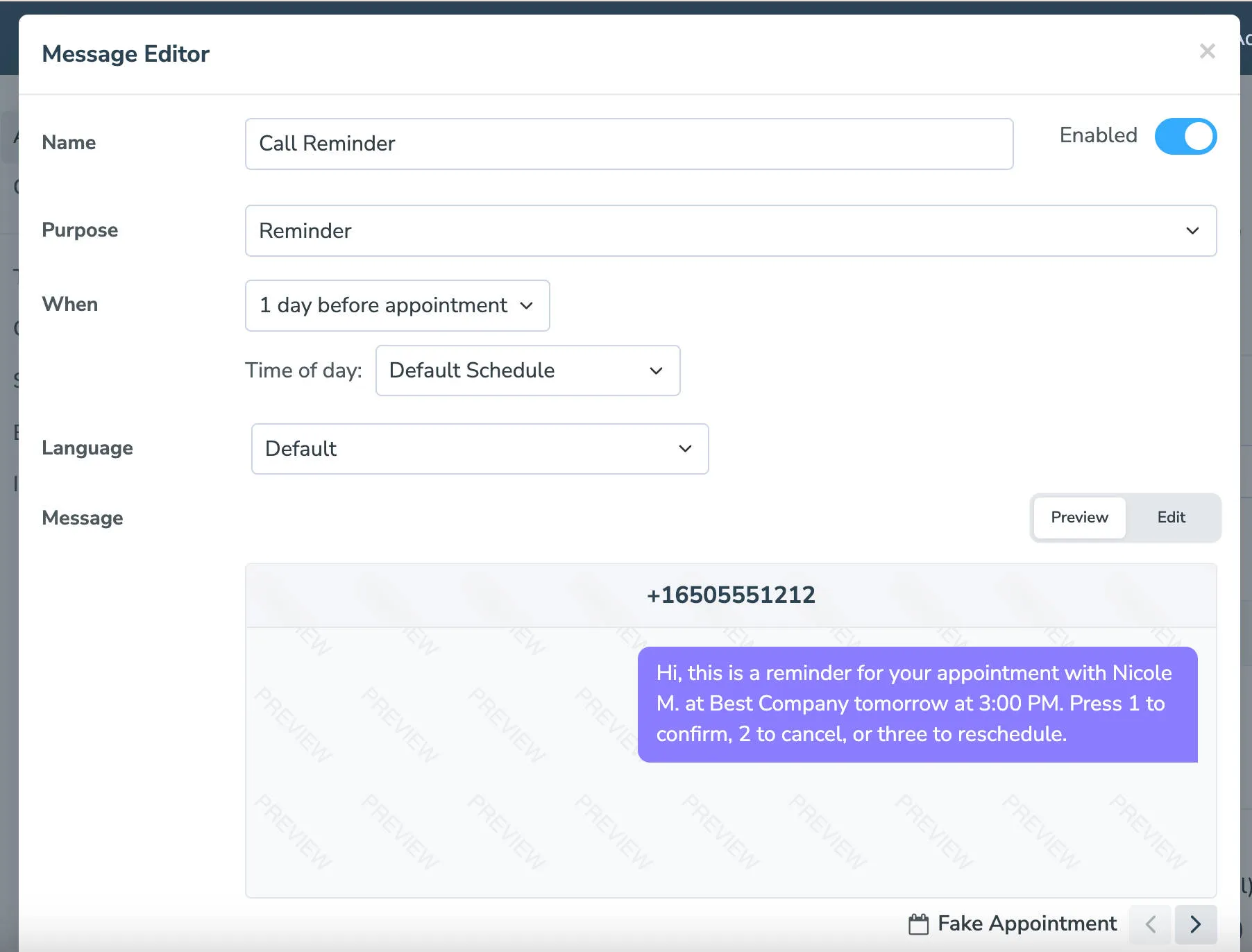
Task: Open the Reminder purpose dropdown
Action: (x=731, y=231)
